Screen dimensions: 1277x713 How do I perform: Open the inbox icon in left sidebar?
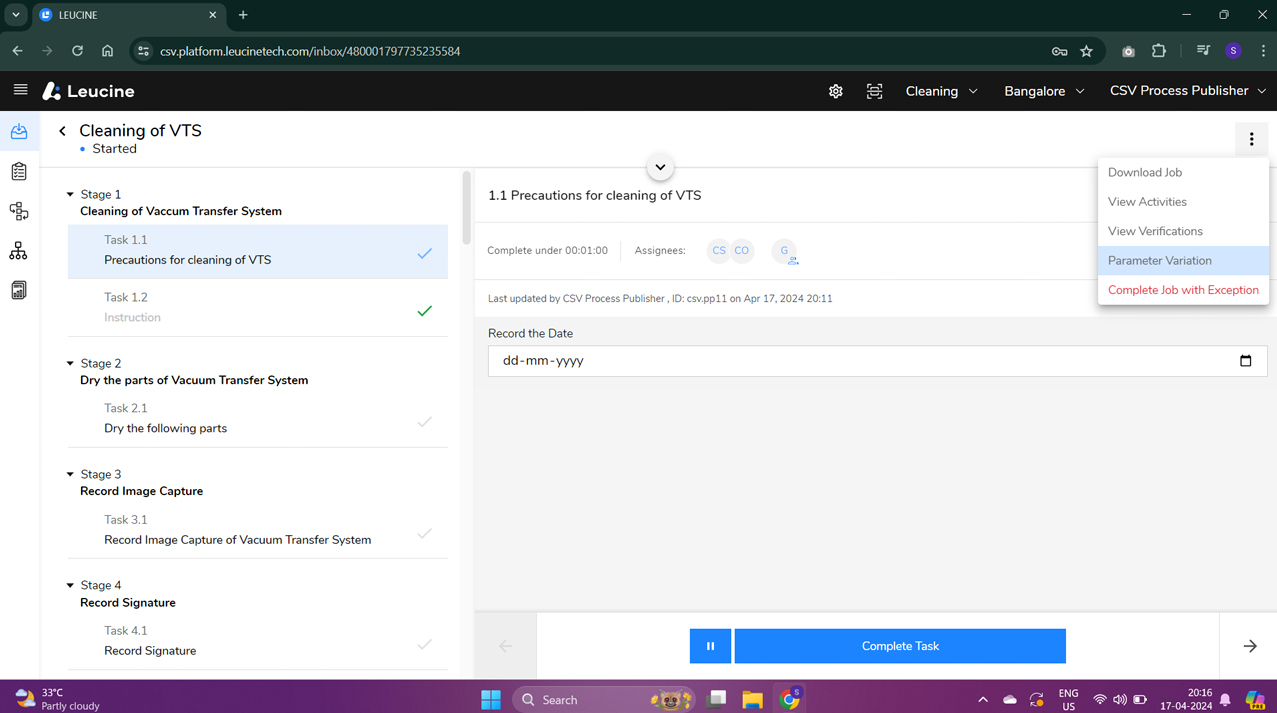click(x=19, y=132)
